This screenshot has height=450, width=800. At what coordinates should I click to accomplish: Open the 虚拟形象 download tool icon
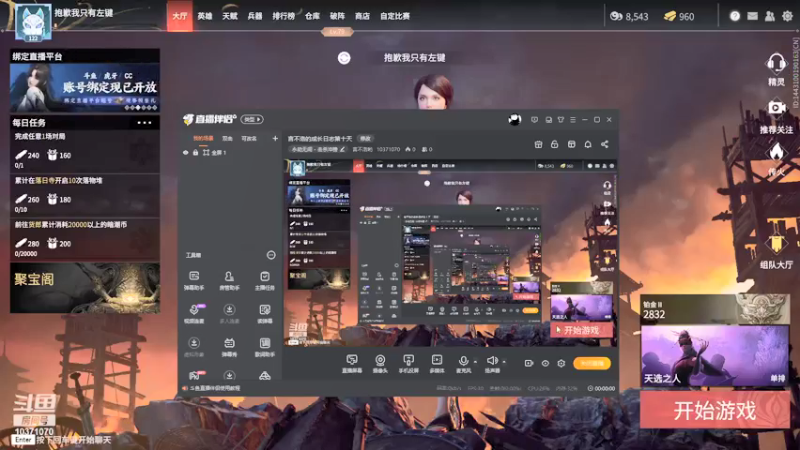pyautogui.click(x=194, y=347)
